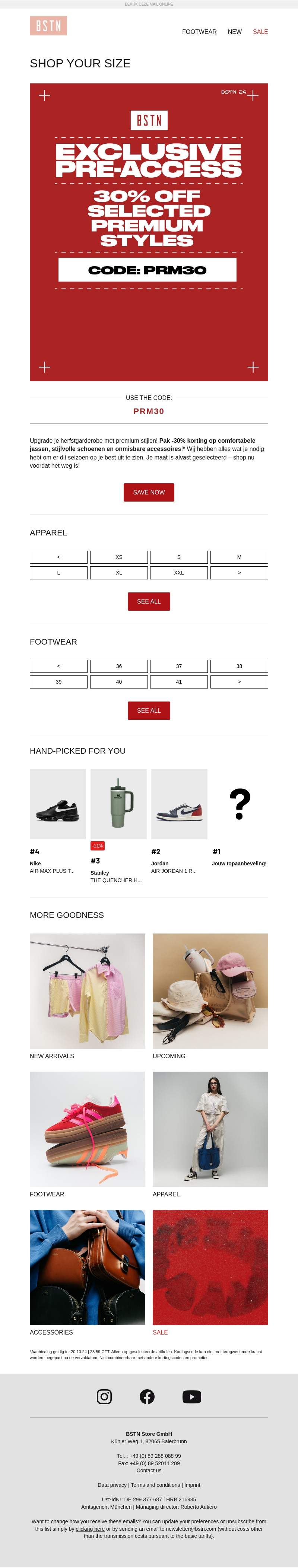Open the Nike Air Max Plus product image
Image resolution: width=298 pixels, height=1568 pixels.
pos(58,804)
